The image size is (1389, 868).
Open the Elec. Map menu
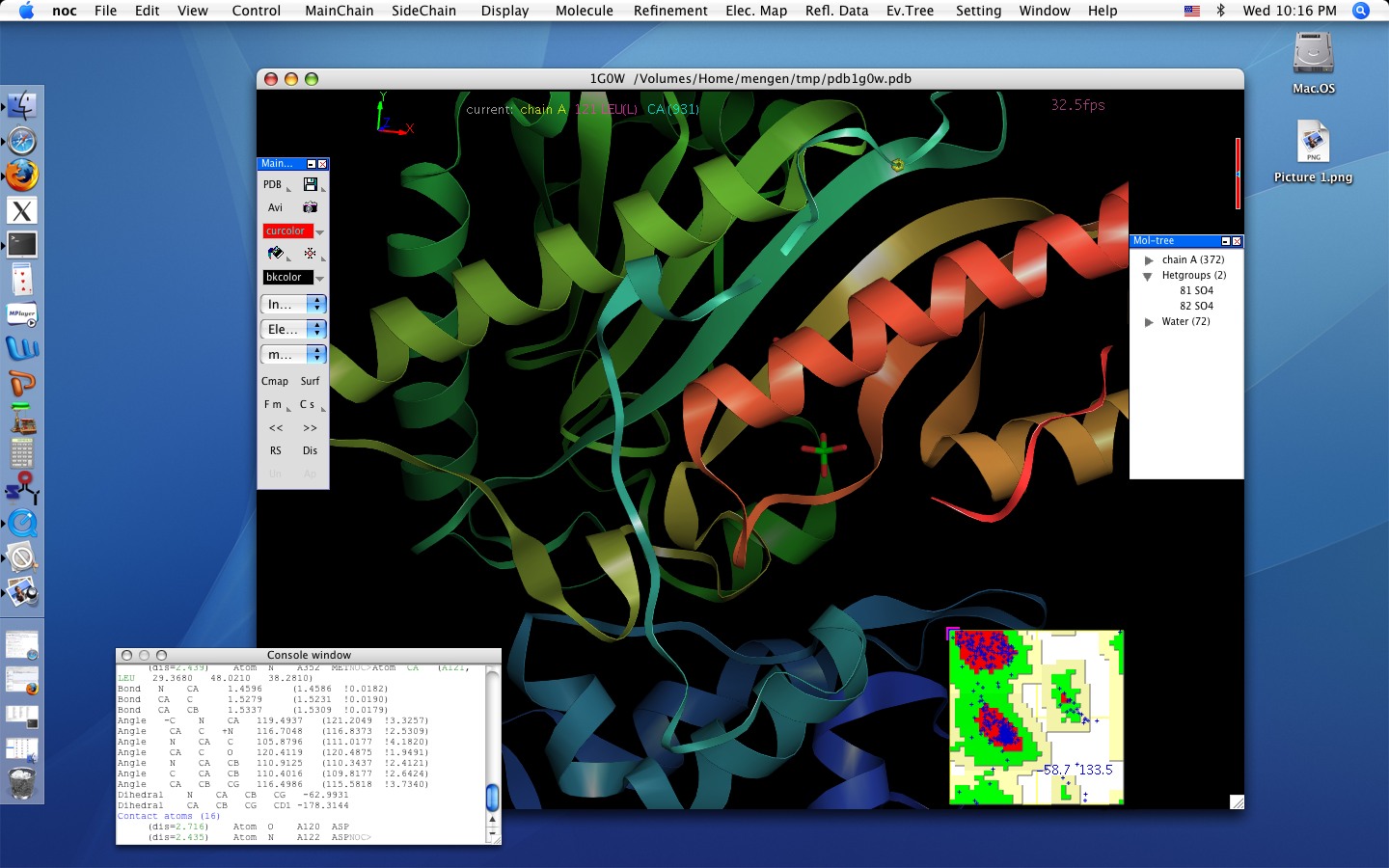coord(756,11)
